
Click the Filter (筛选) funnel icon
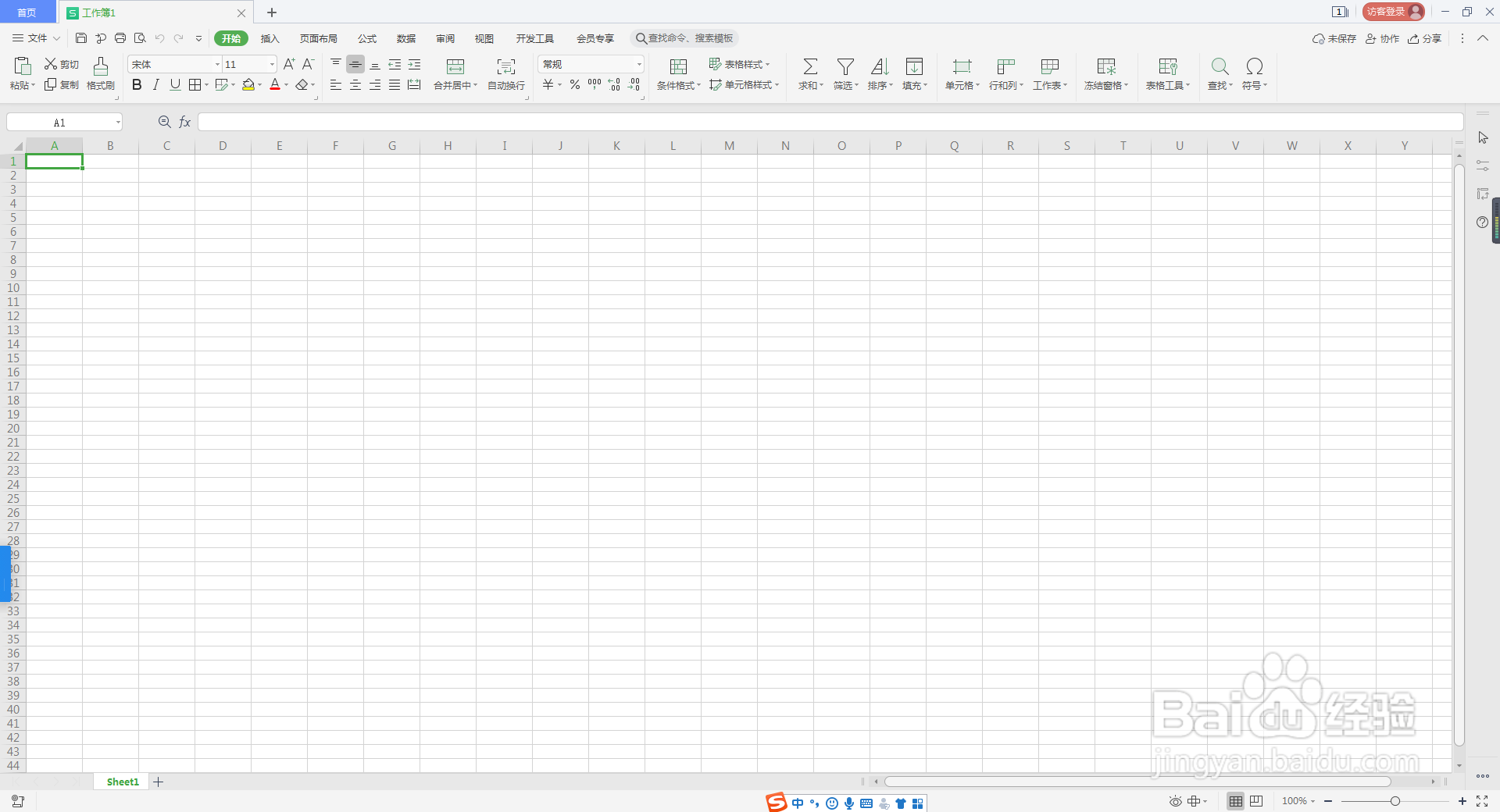pyautogui.click(x=845, y=66)
